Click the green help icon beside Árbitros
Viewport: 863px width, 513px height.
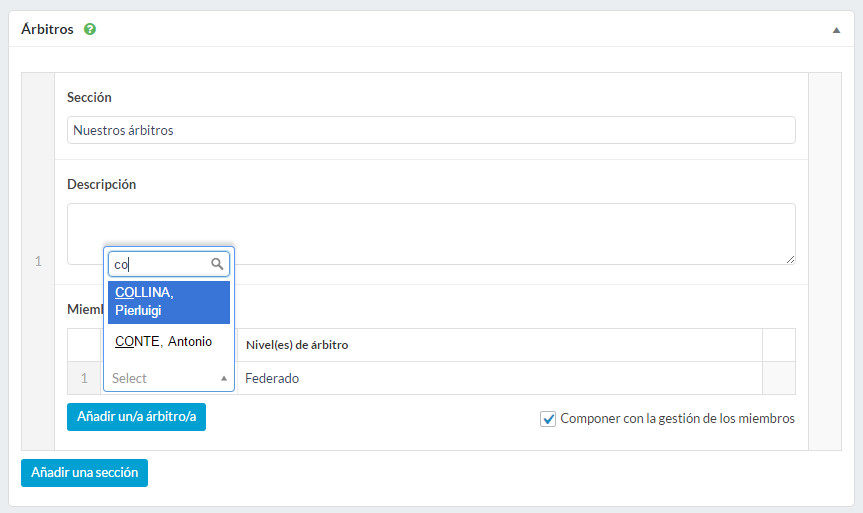[90, 30]
